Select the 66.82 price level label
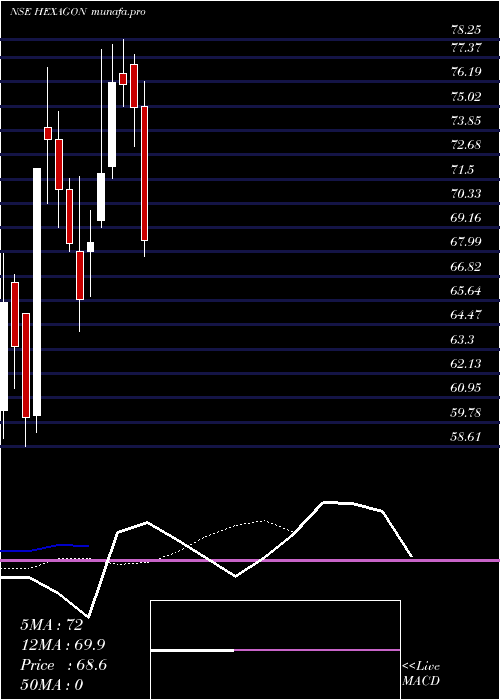 [466, 267]
